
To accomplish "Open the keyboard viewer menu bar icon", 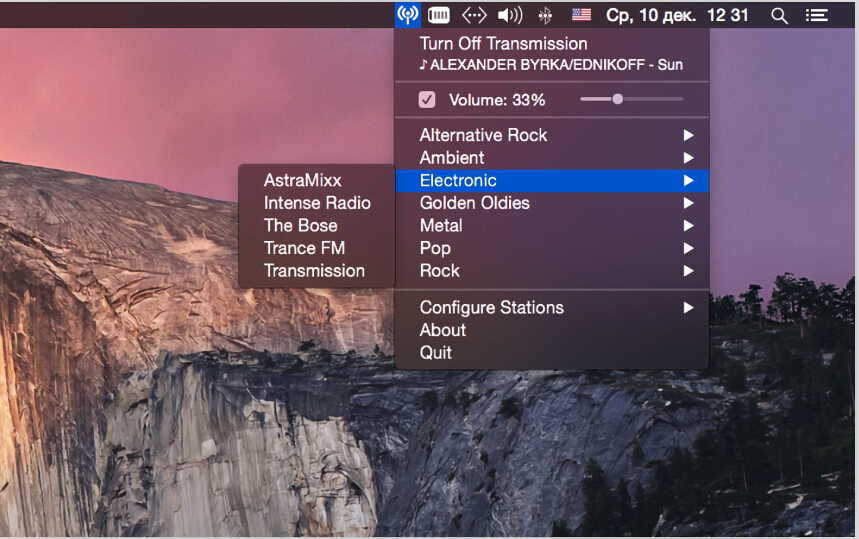I will pyautogui.click(x=439, y=15).
